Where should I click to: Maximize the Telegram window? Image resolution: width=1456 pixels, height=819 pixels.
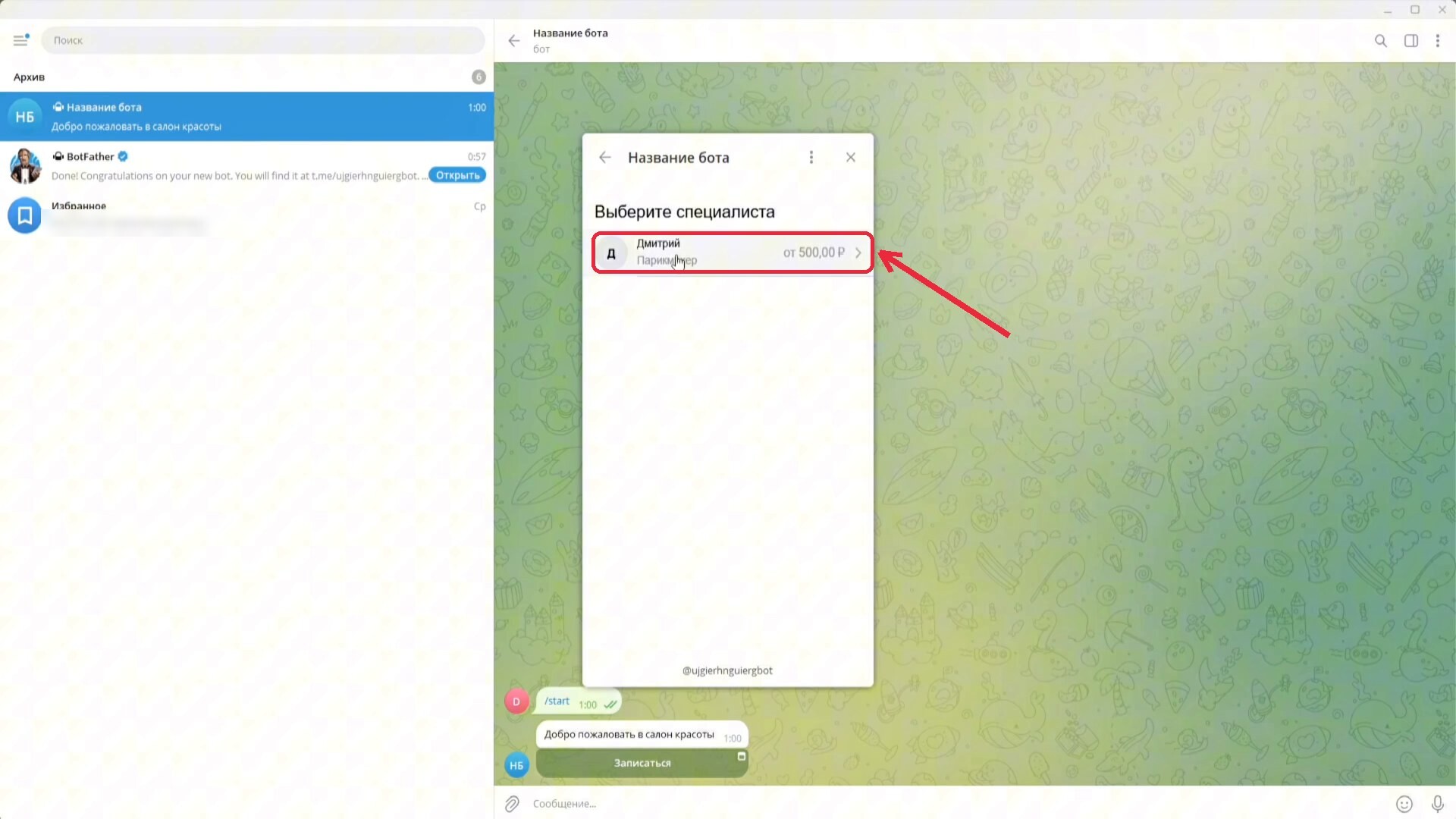pyautogui.click(x=1415, y=10)
